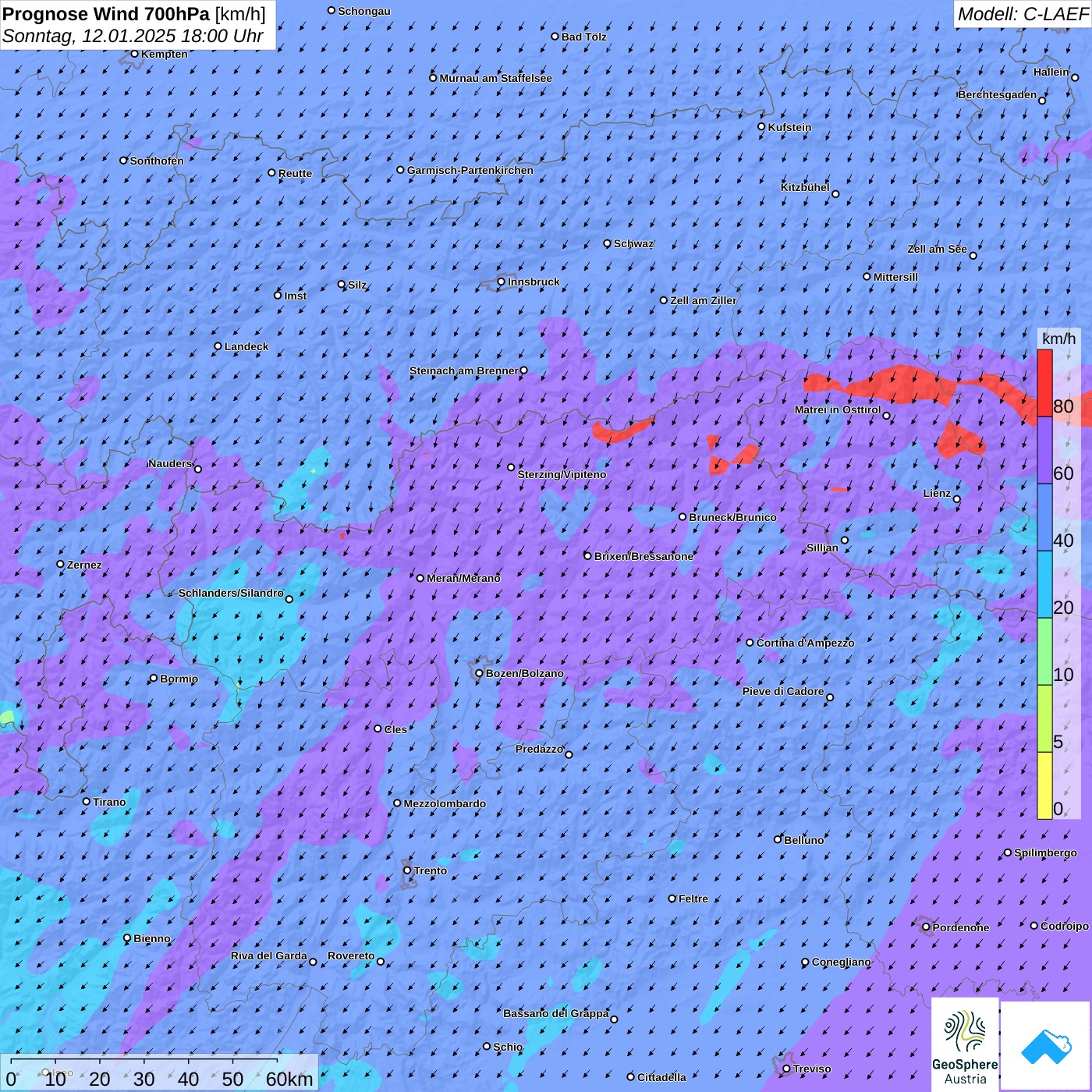Click the Bassano del Grappa label

[x=555, y=1013]
